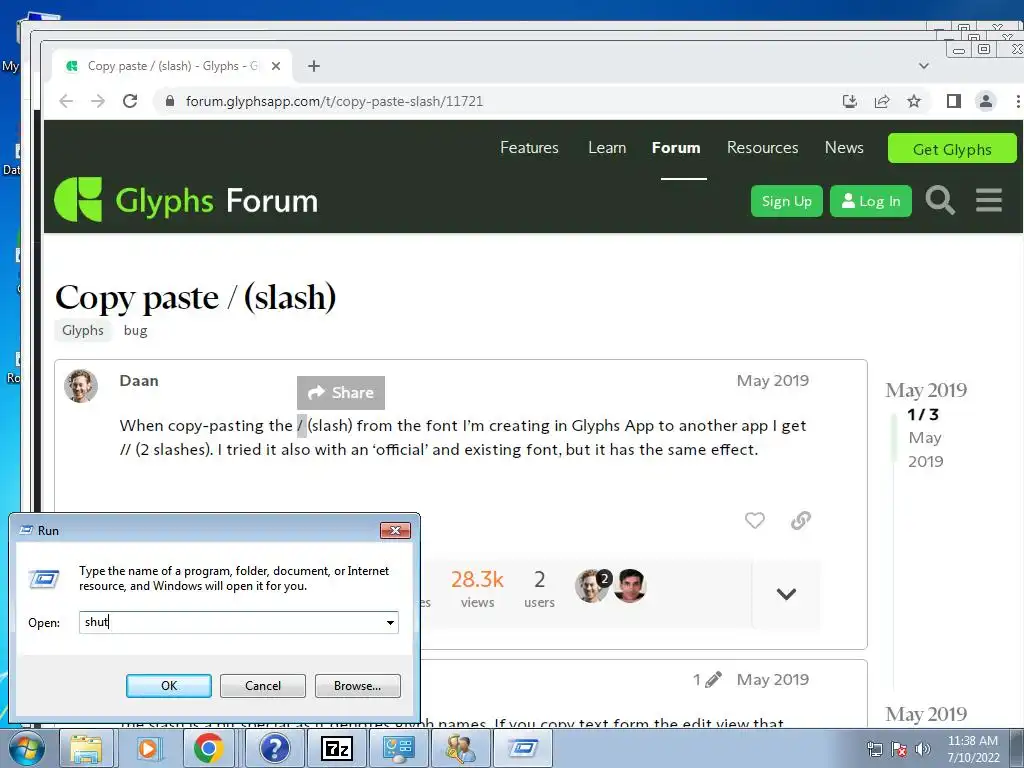Open the Chrome profile avatar
This screenshot has height=768, width=1024.
tap(985, 101)
